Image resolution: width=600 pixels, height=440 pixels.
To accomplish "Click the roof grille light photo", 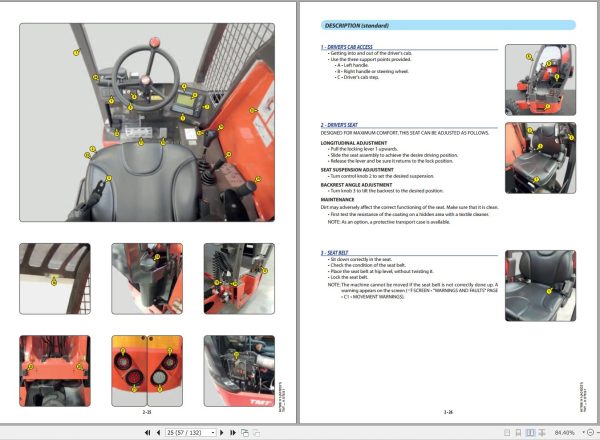I will click(x=55, y=279).
